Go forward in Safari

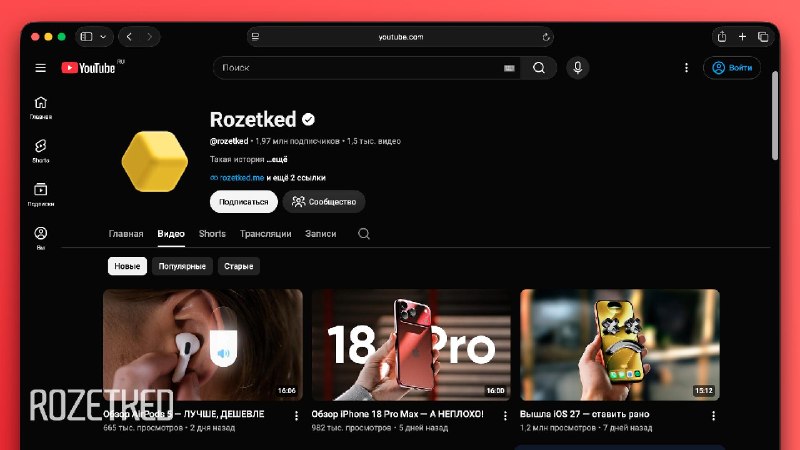(x=149, y=37)
